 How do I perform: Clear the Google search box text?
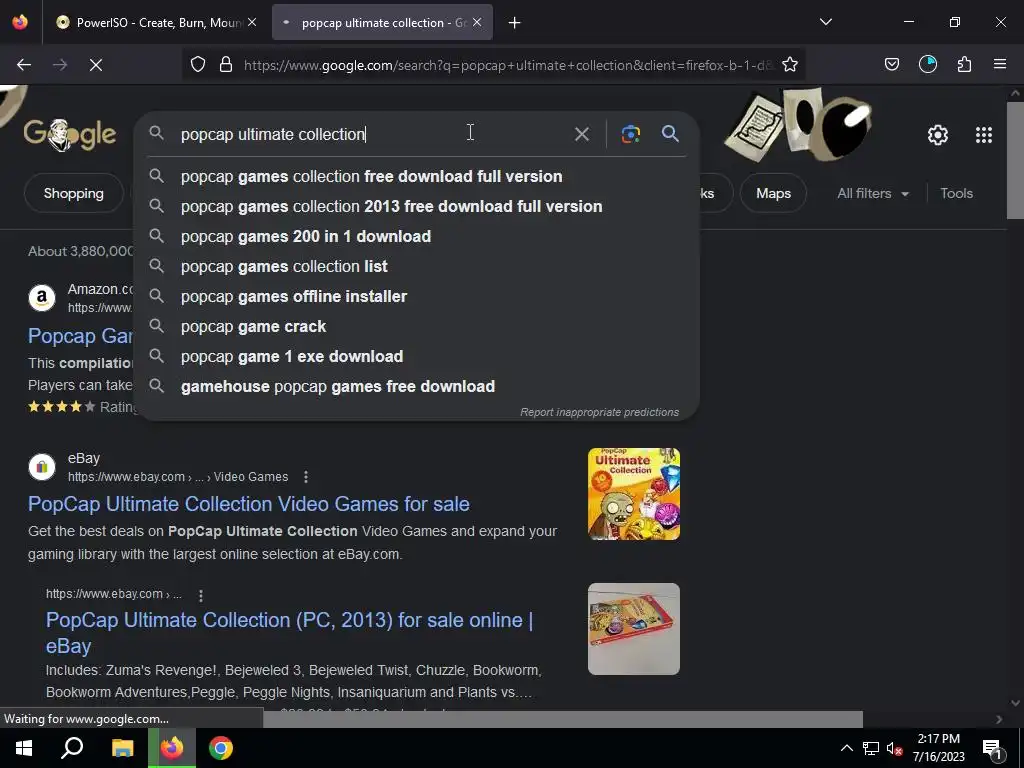point(581,135)
